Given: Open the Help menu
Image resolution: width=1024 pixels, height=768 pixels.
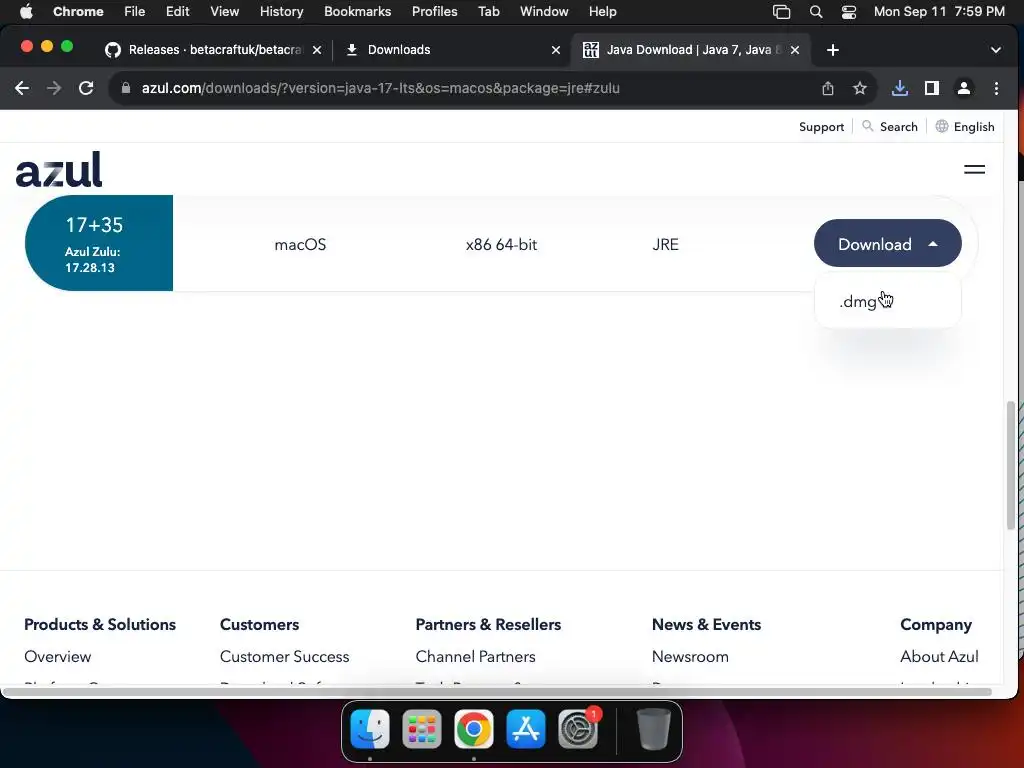Looking at the screenshot, I should coord(602,12).
